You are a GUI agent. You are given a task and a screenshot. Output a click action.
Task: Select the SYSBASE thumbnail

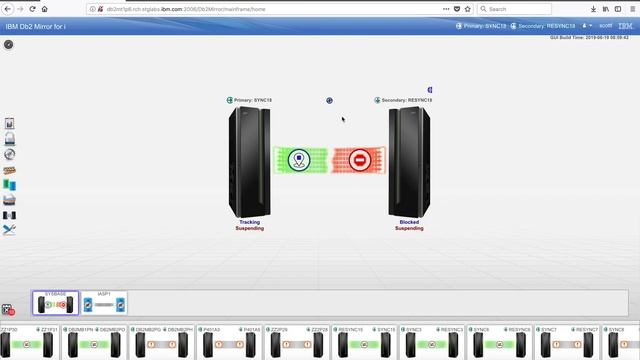pos(56,303)
